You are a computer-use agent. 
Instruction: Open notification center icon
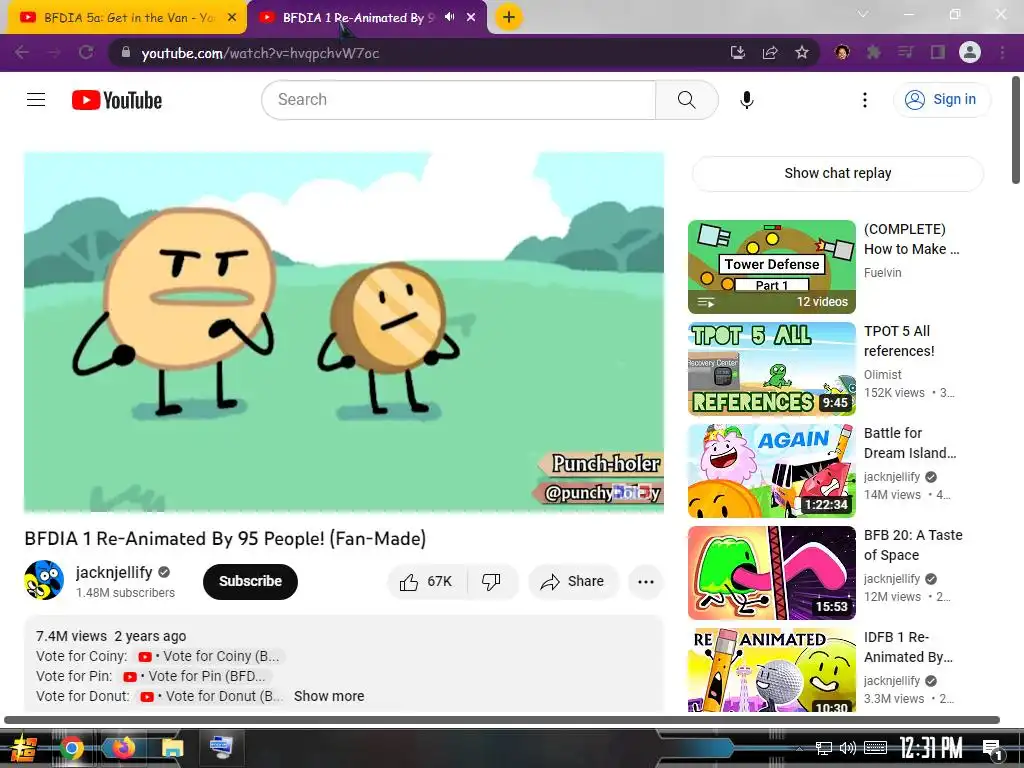pos(993,748)
